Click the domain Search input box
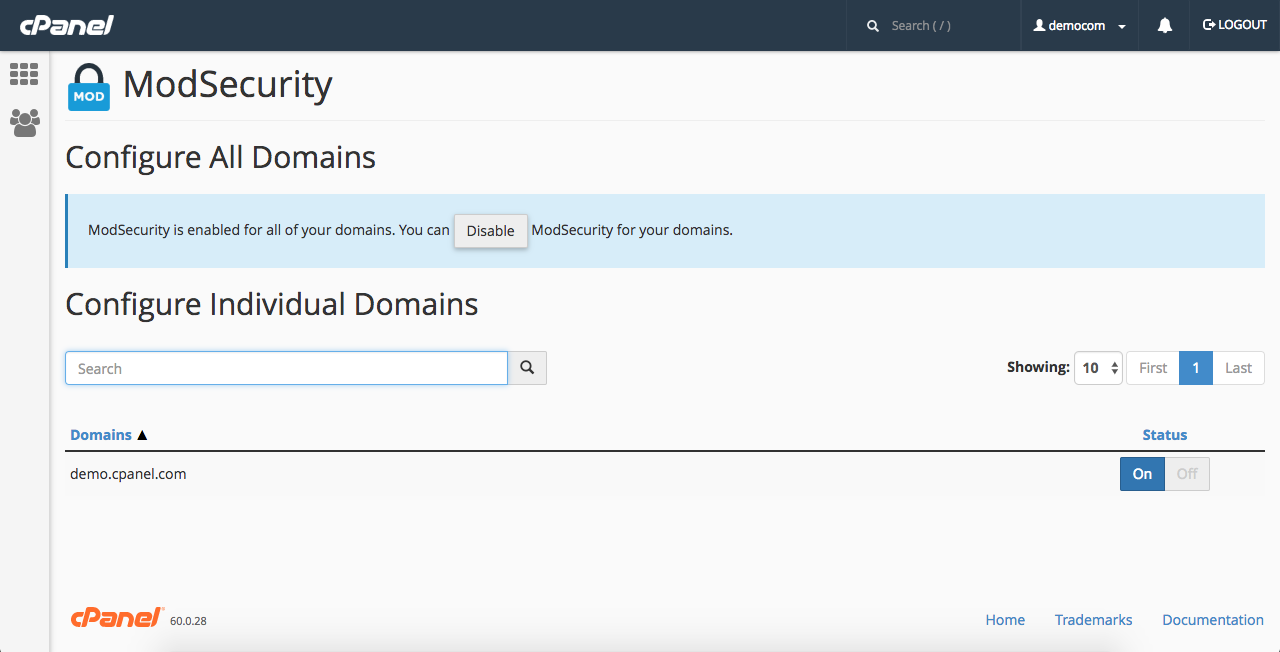Viewport: 1280px width, 652px height. point(286,368)
